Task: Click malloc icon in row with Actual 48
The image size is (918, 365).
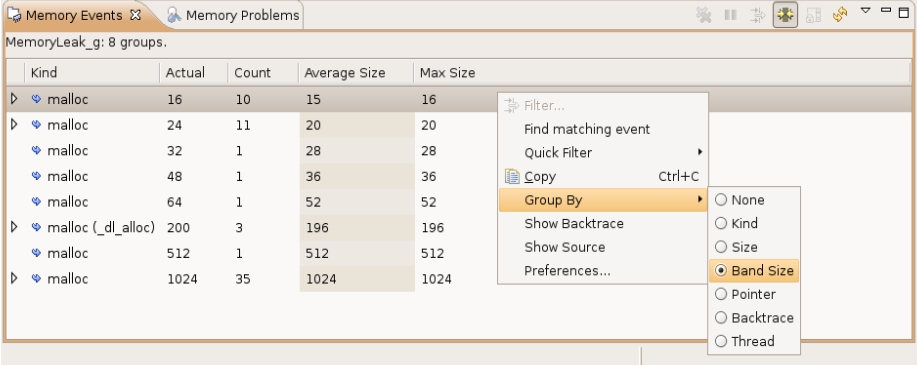Action: tap(36, 176)
